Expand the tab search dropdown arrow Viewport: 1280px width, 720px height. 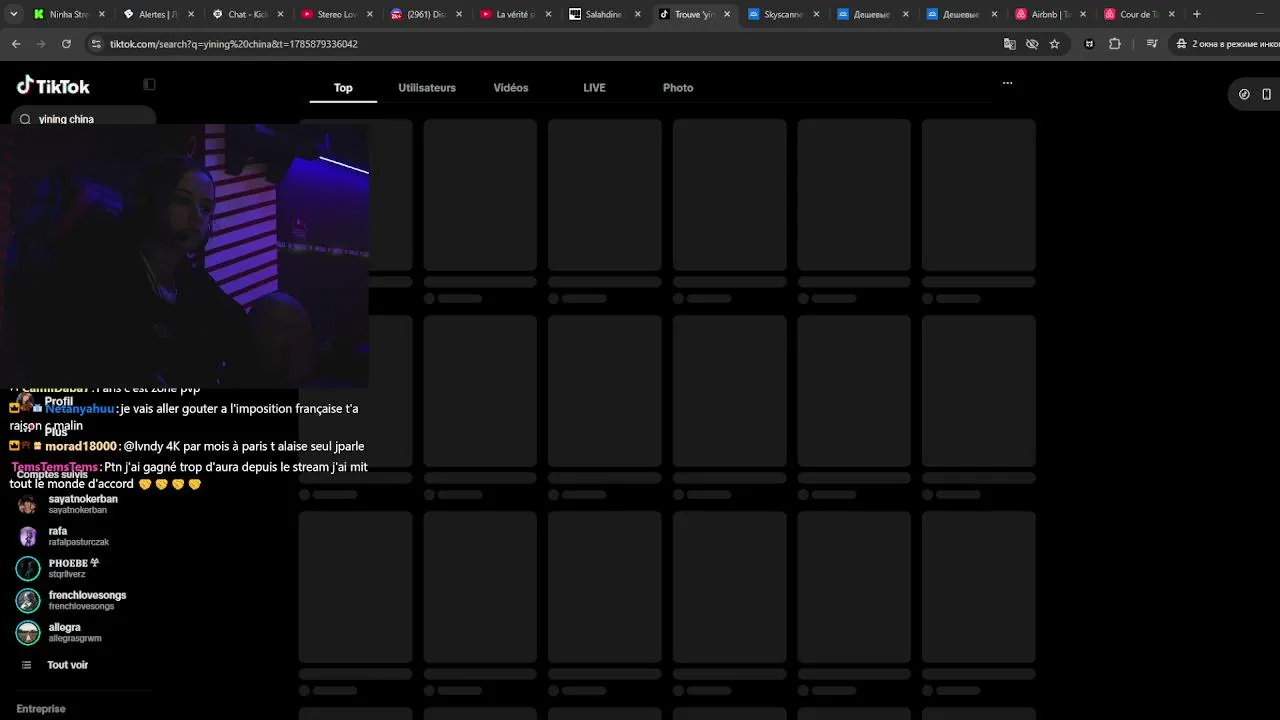14,14
